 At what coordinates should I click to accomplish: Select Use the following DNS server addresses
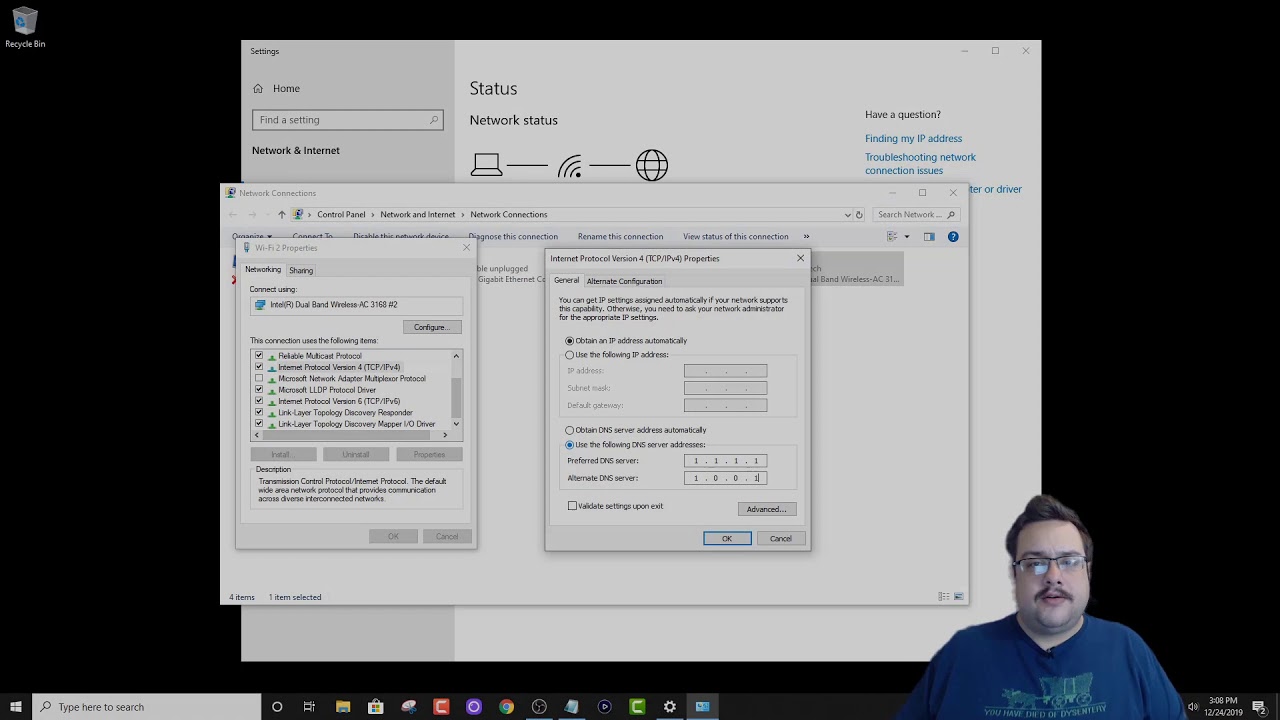click(x=570, y=444)
